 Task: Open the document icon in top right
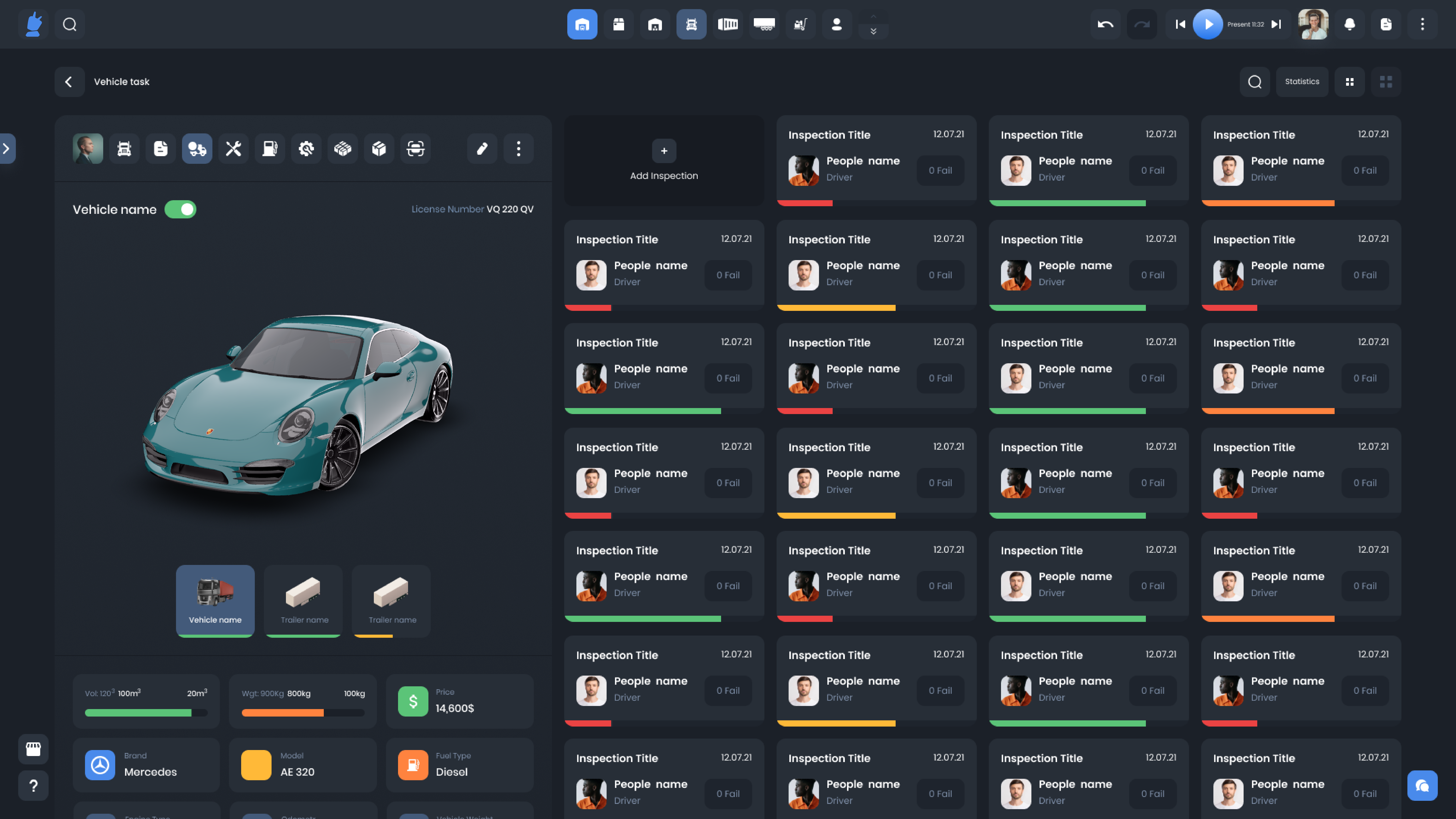[1386, 24]
